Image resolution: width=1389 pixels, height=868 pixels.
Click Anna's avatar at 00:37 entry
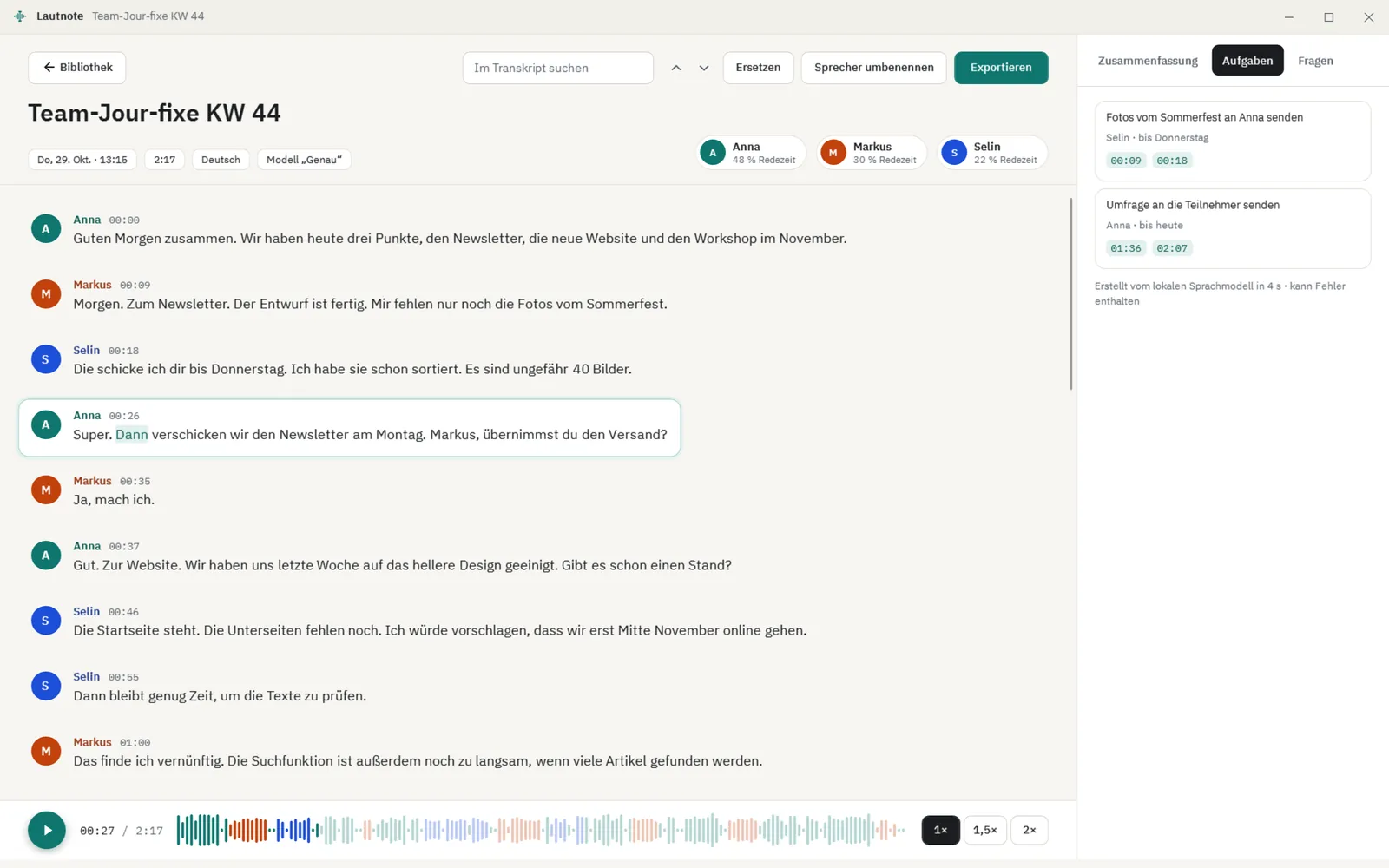[x=46, y=556]
